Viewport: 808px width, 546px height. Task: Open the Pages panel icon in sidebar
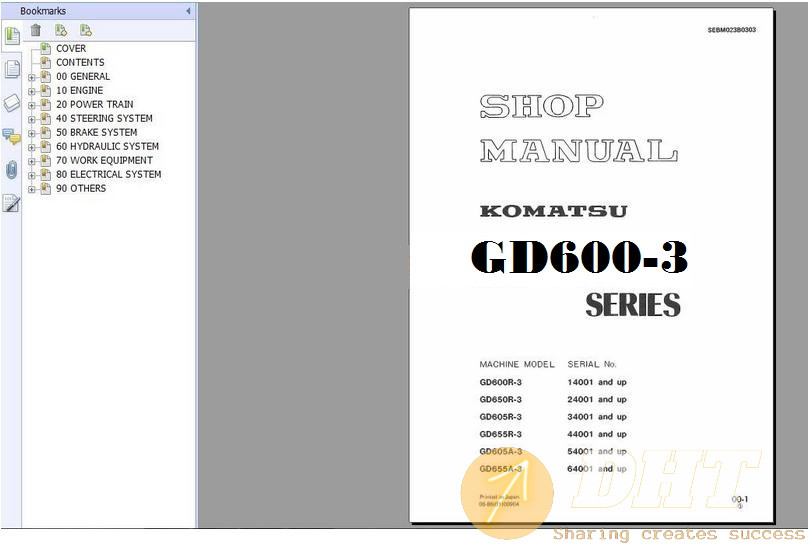[11, 69]
